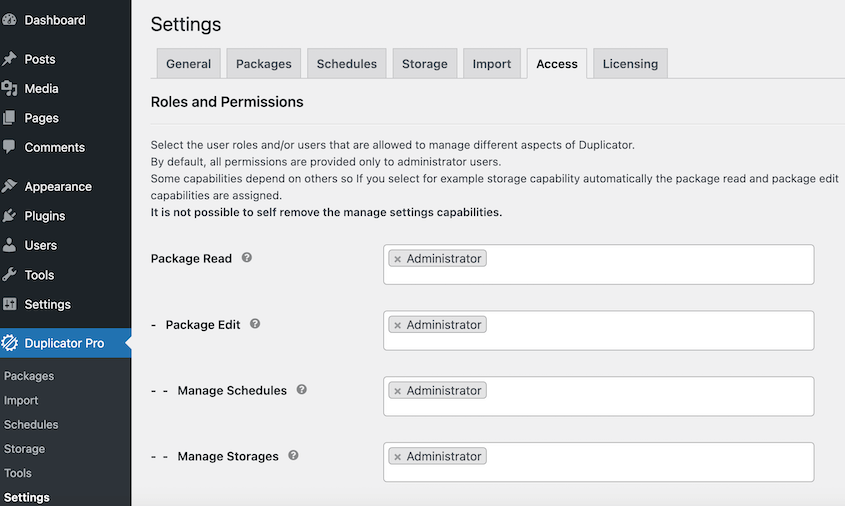
Task: Open Packages submenu under Duplicator Pro
Action: click(29, 376)
